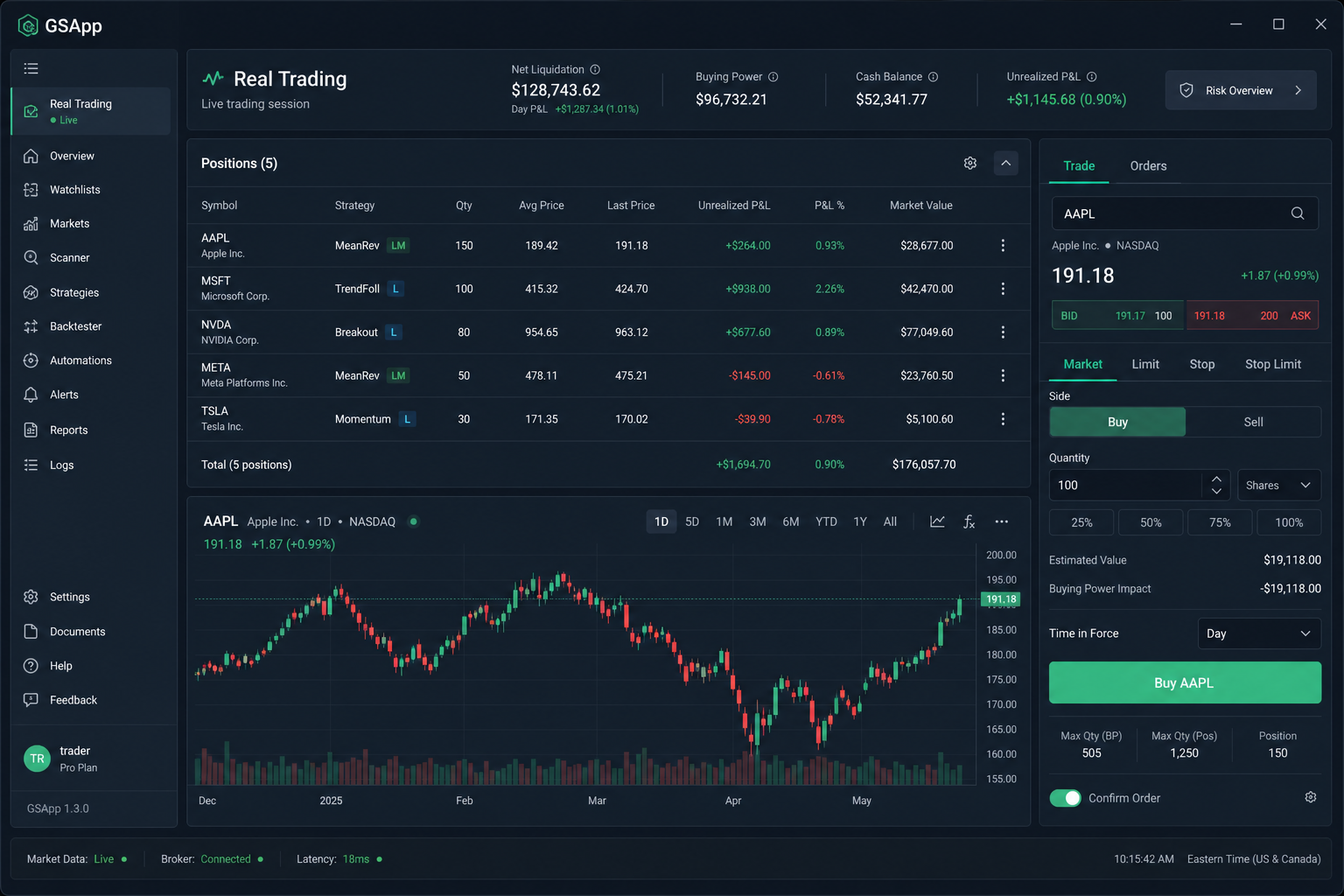The width and height of the screenshot is (1344, 896).
Task: Click Unrealized P&L info icon
Action: click(1091, 77)
